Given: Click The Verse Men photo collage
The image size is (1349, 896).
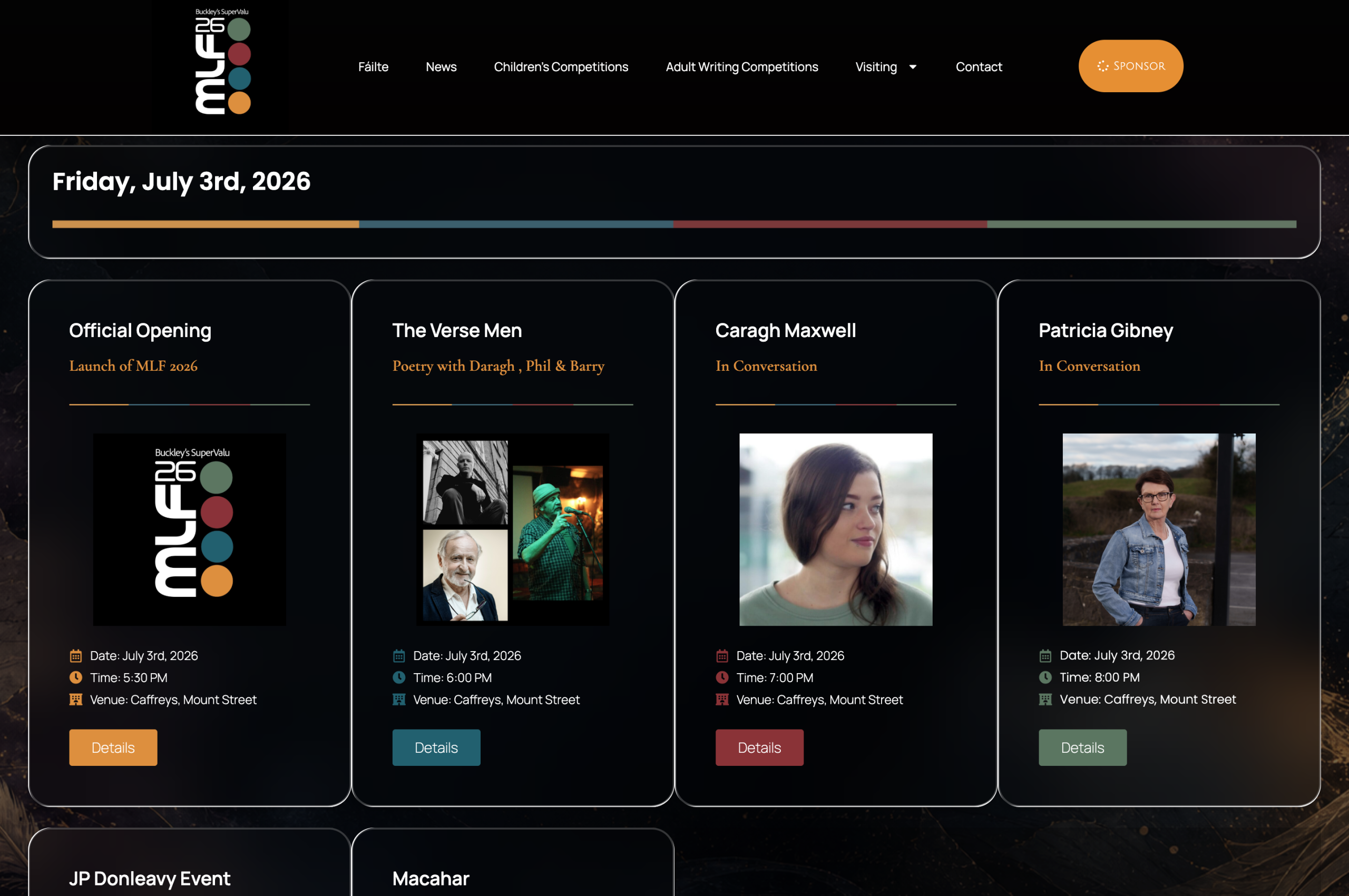Looking at the screenshot, I should pyautogui.click(x=513, y=529).
